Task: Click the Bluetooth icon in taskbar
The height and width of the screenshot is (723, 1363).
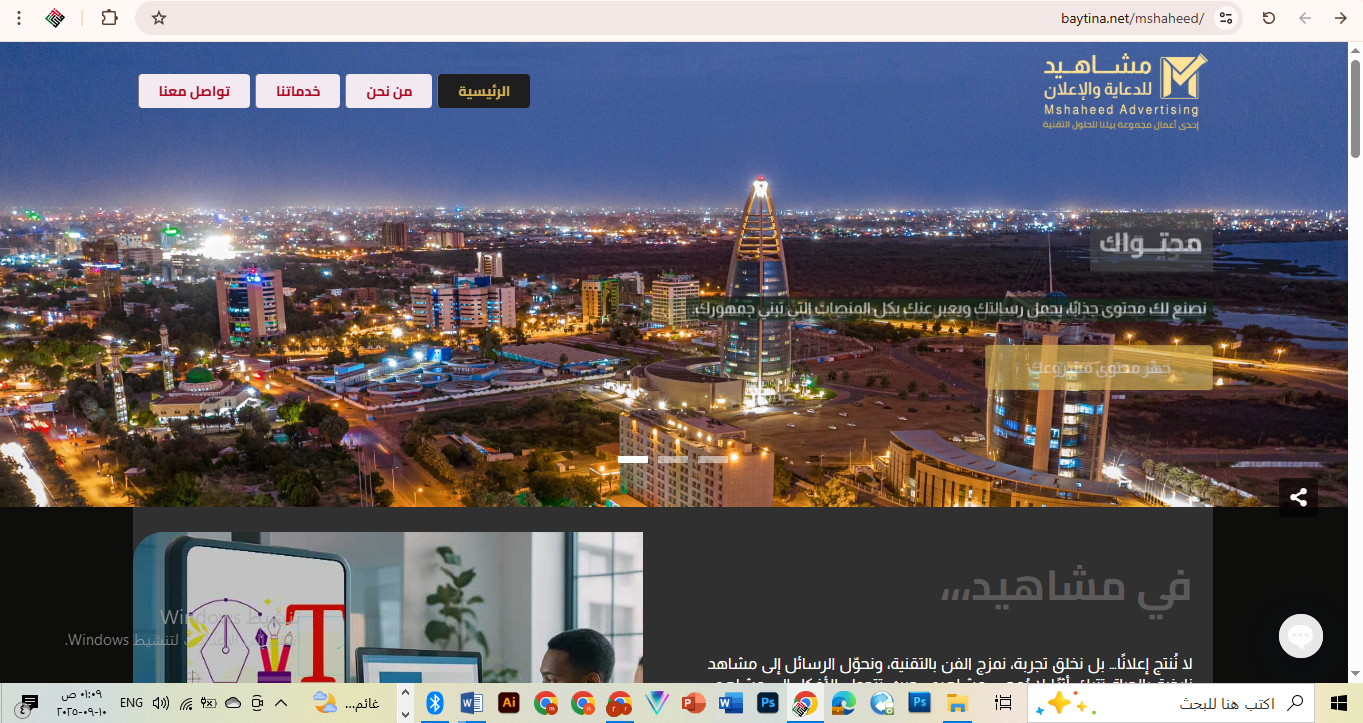Action: [435, 703]
